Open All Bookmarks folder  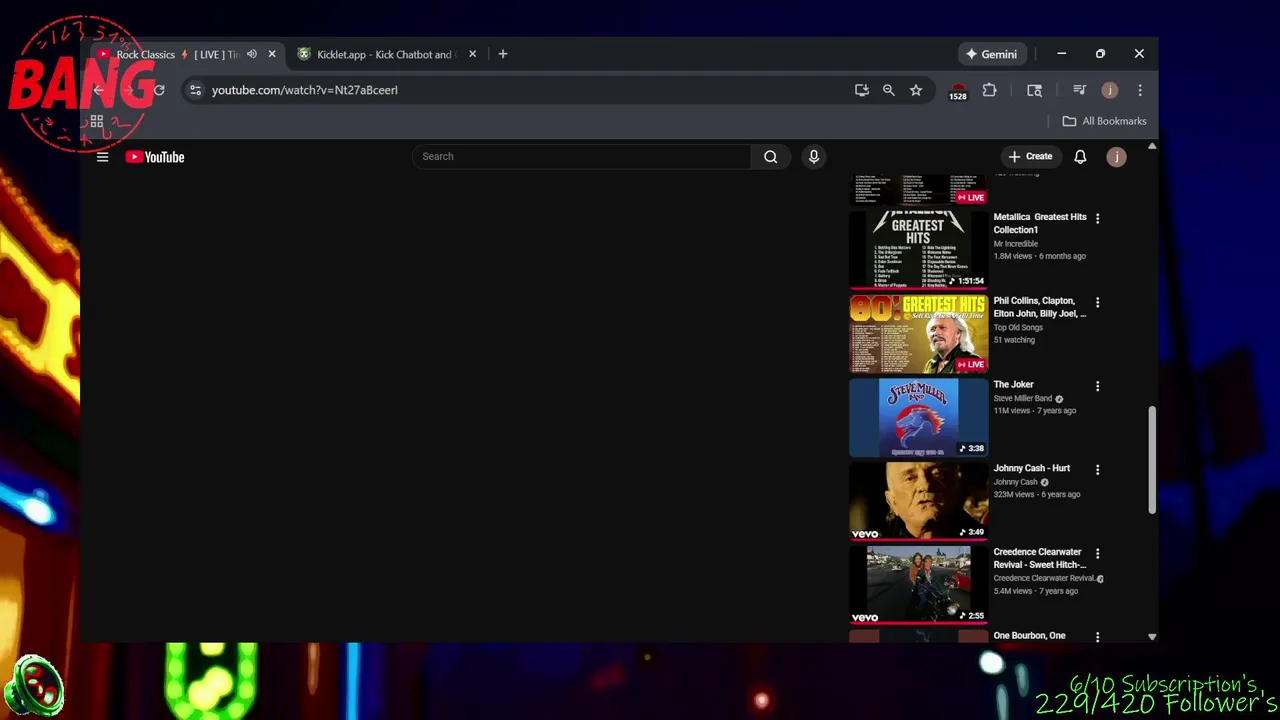tap(1105, 121)
